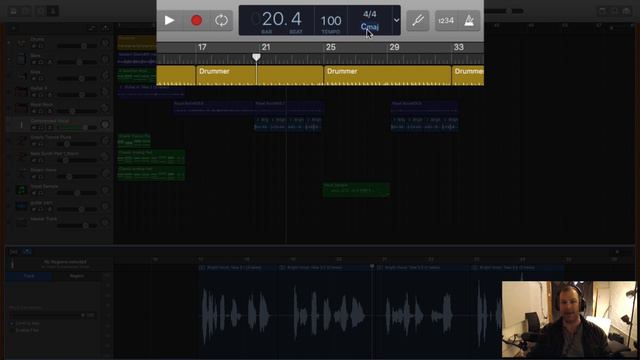Click the 4/4 time signature

pyautogui.click(x=370, y=14)
